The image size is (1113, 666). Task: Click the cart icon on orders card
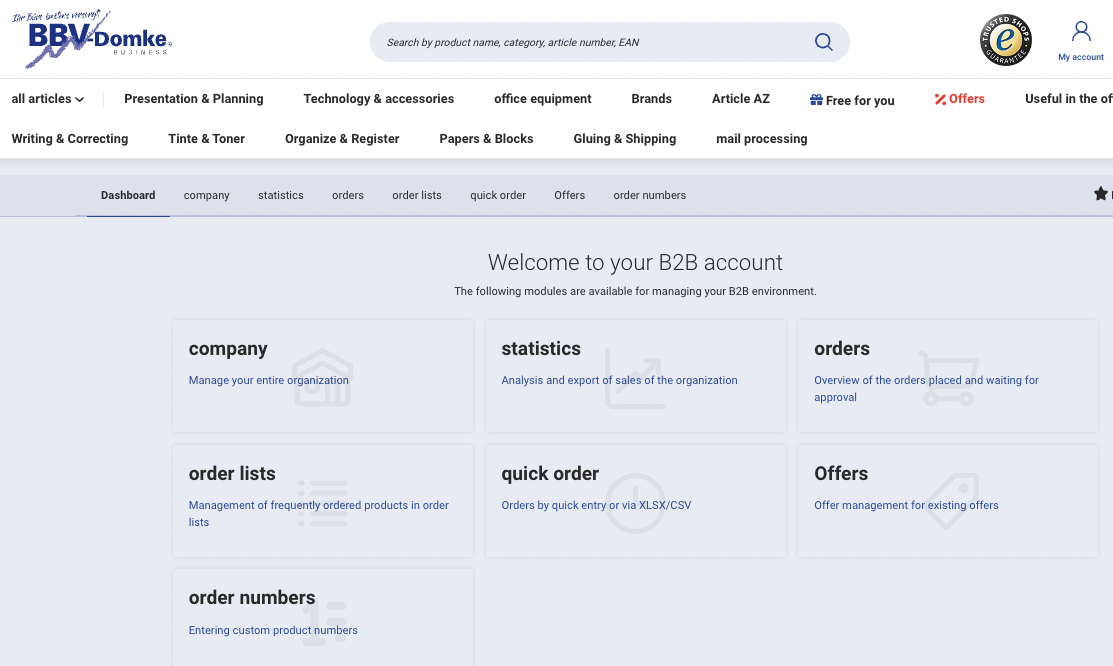pyautogui.click(x=948, y=378)
